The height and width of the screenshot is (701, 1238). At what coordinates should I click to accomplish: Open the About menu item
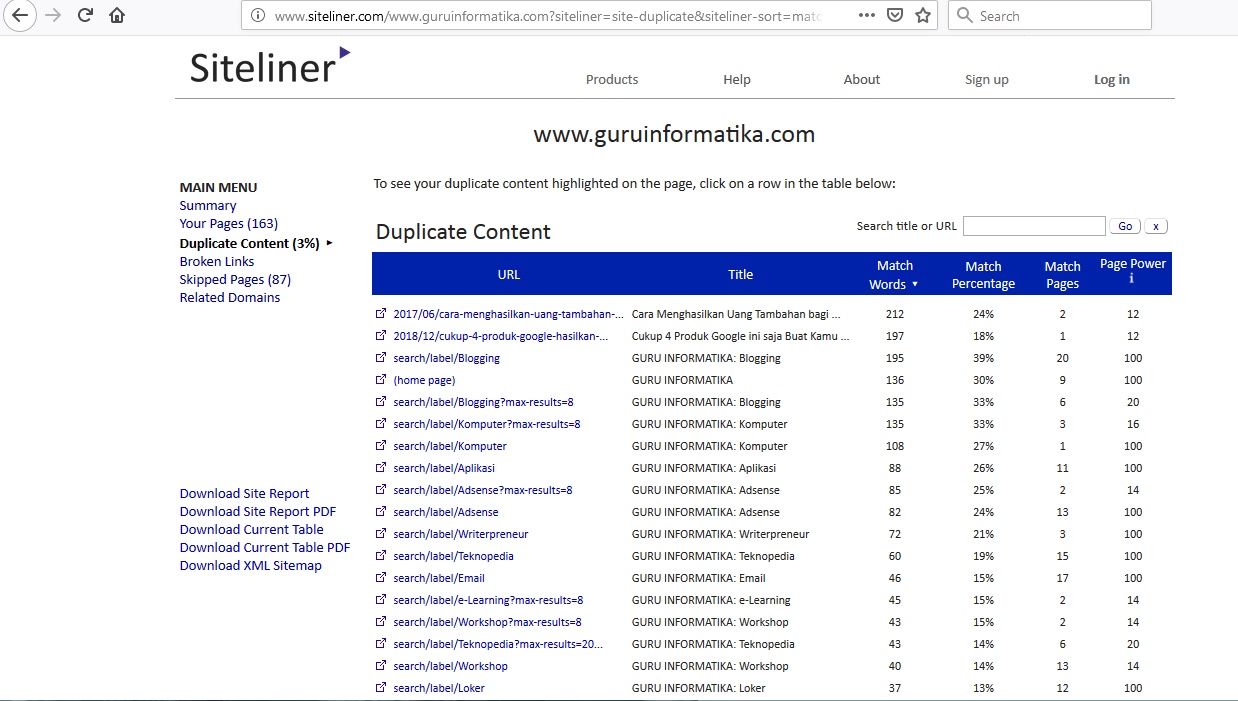point(862,80)
